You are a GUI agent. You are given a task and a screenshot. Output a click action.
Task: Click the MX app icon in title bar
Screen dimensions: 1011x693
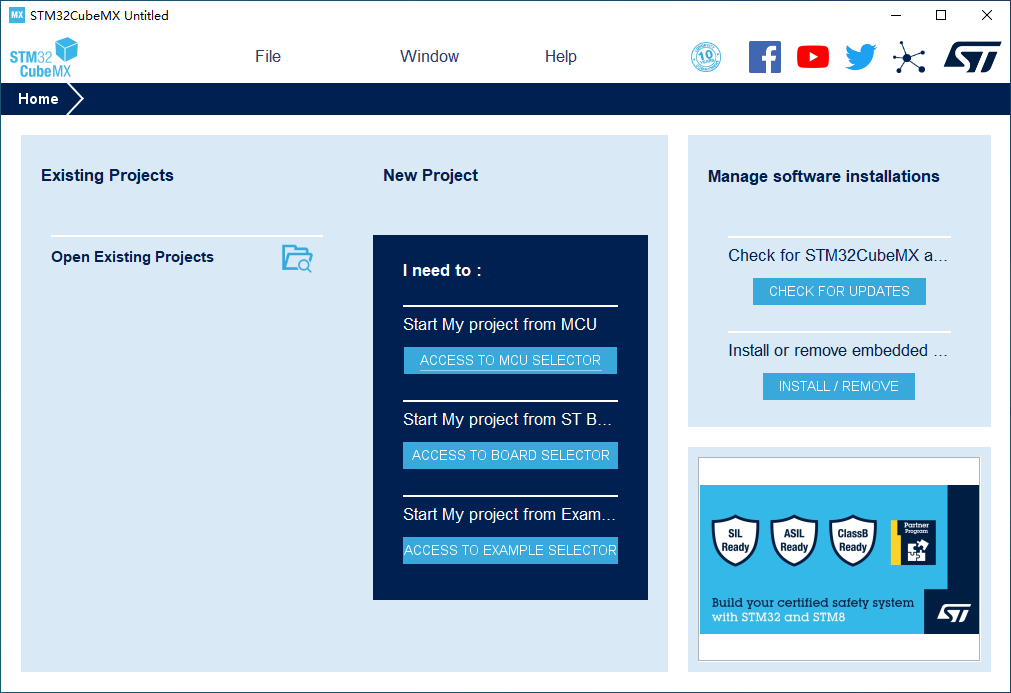pyautogui.click(x=16, y=15)
